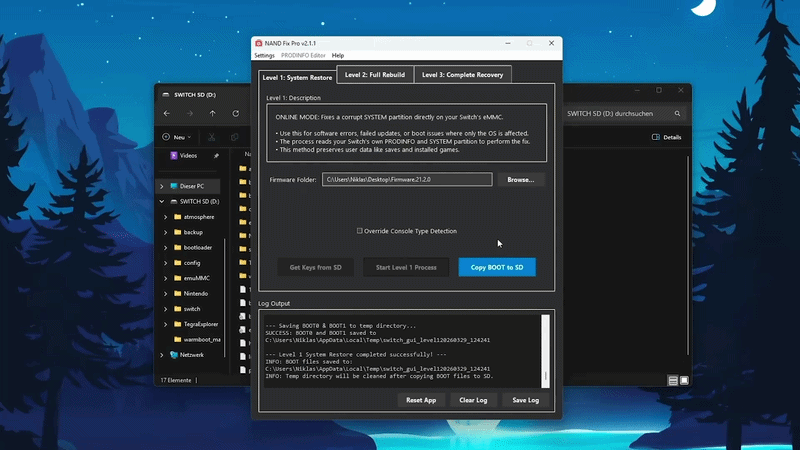Click the Explorer file list scrollbar

(x=688, y=255)
